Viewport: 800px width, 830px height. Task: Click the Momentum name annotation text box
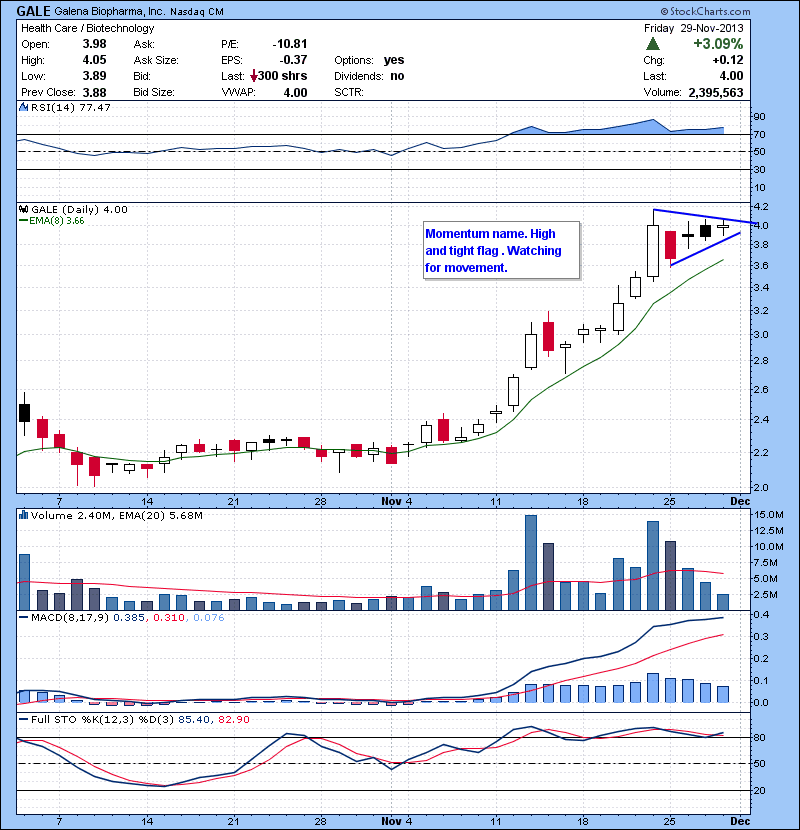click(501, 250)
